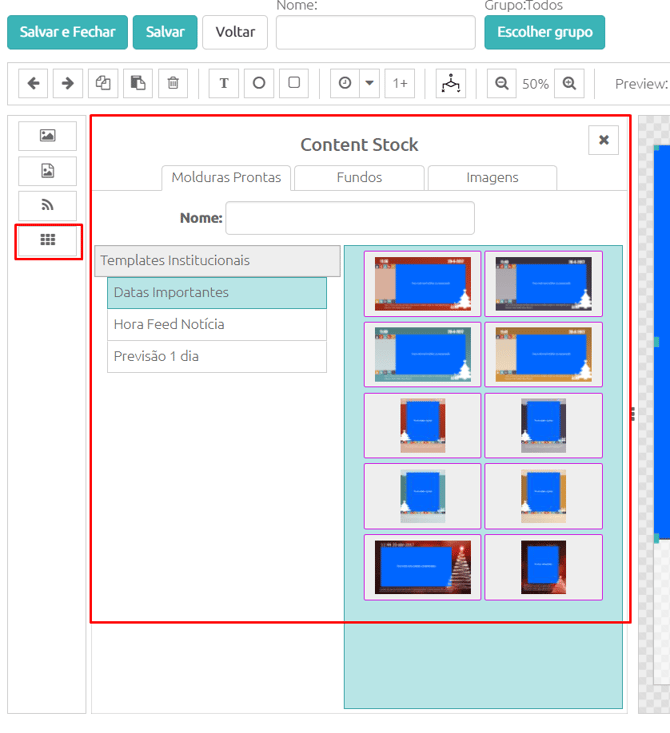Viewport: 670px width, 733px height.
Task: Switch to the Imagens tab
Action: [492, 178]
